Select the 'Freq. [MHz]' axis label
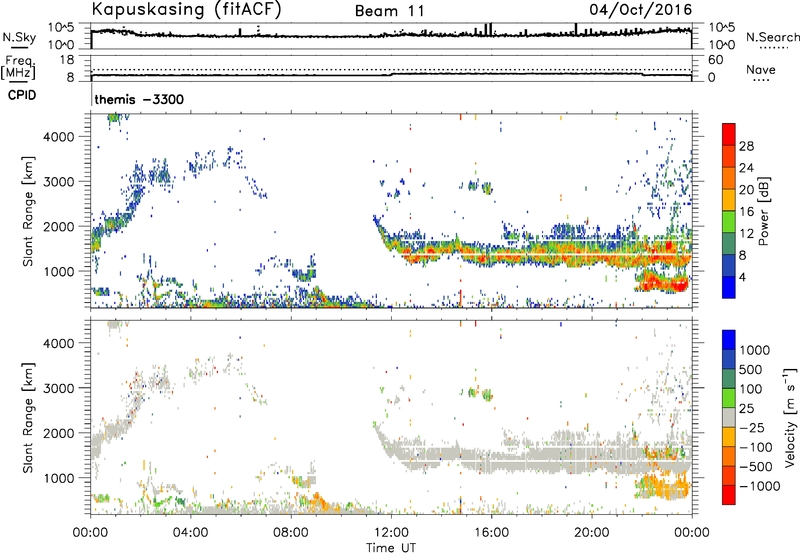The image size is (800, 554). [x=18, y=67]
